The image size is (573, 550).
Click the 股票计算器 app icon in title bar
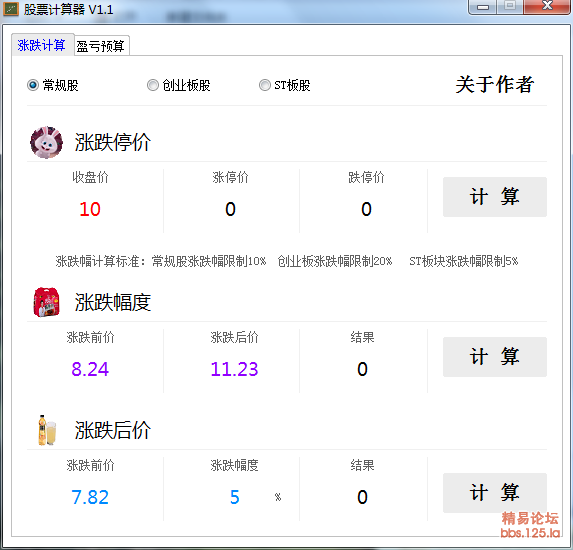click(x=11, y=9)
